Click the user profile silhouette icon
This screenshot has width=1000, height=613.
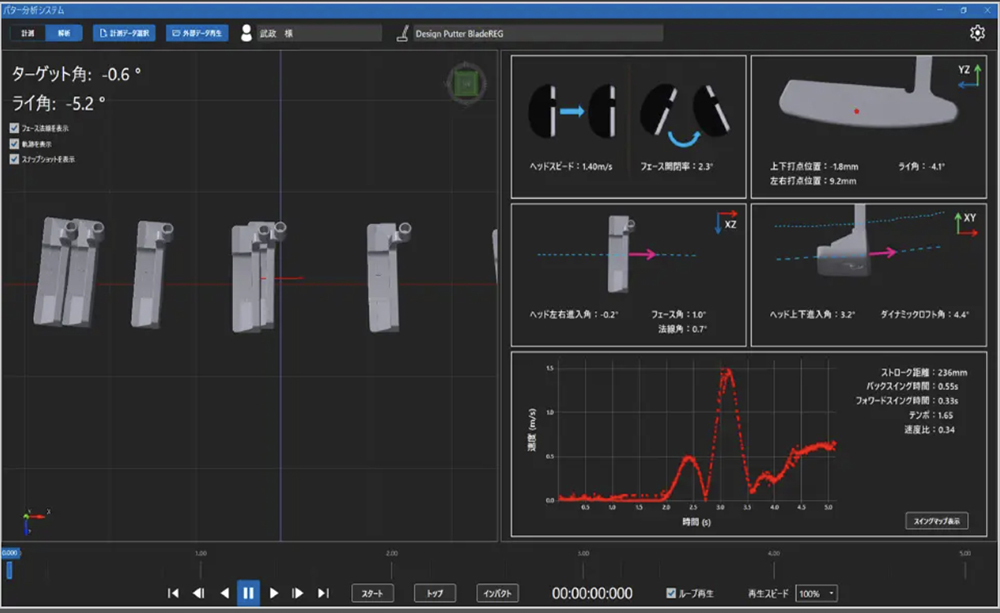[246, 33]
